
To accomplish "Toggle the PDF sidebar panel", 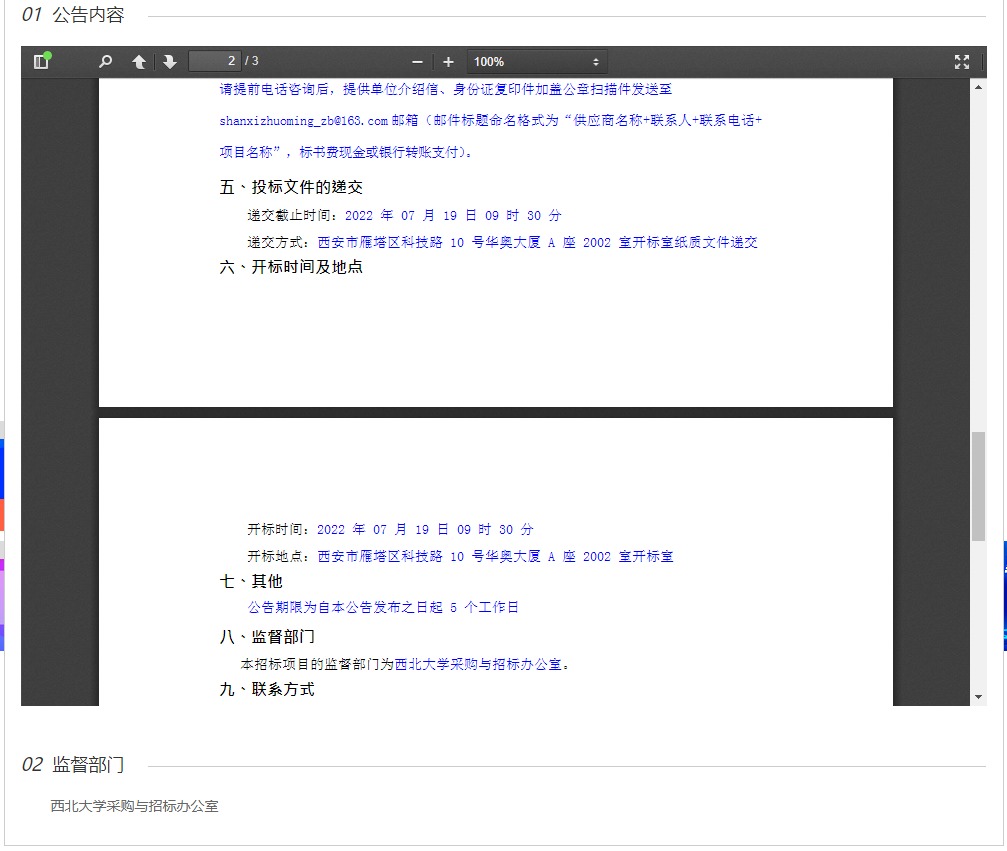I will [41, 62].
